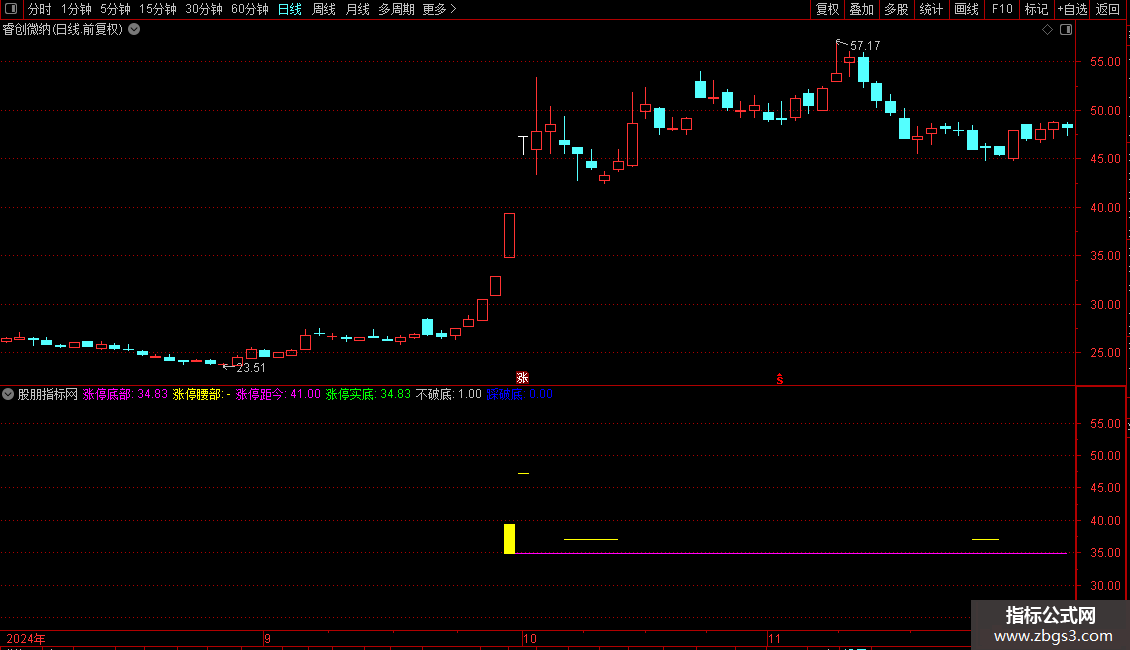Open F10 company information

click(1002, 9)
